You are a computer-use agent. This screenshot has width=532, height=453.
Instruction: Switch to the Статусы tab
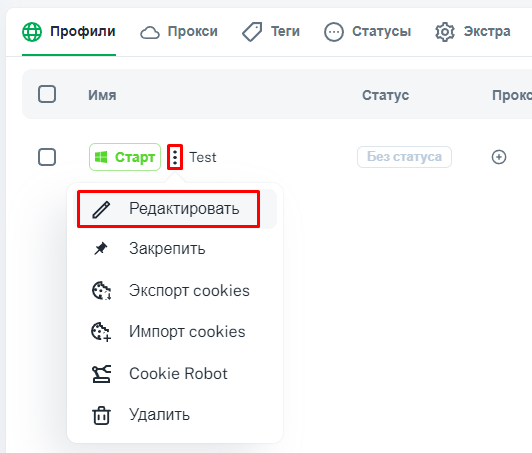(367, 32)
